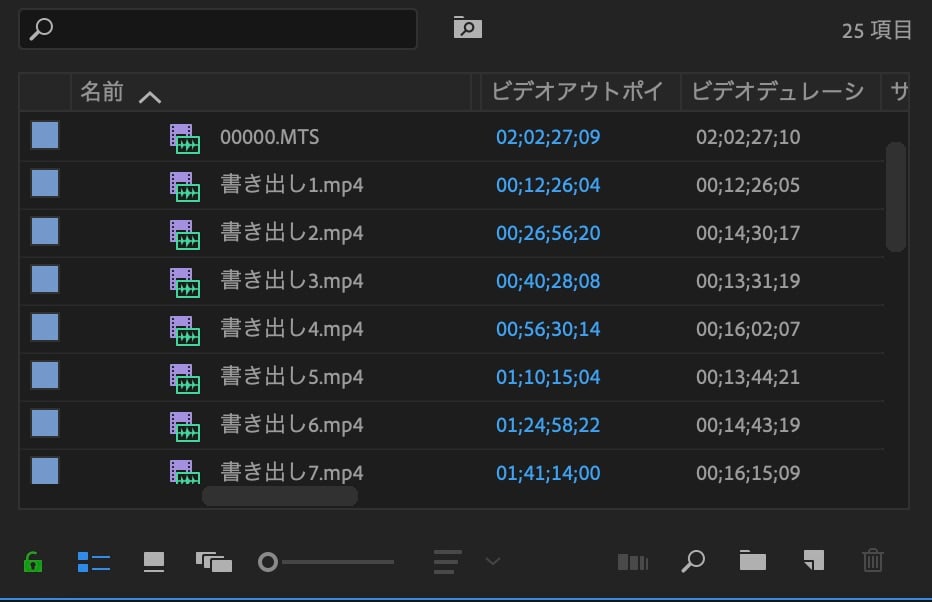Click the trash Clear icon
The image size is (932, 602).
click(873, 561)
